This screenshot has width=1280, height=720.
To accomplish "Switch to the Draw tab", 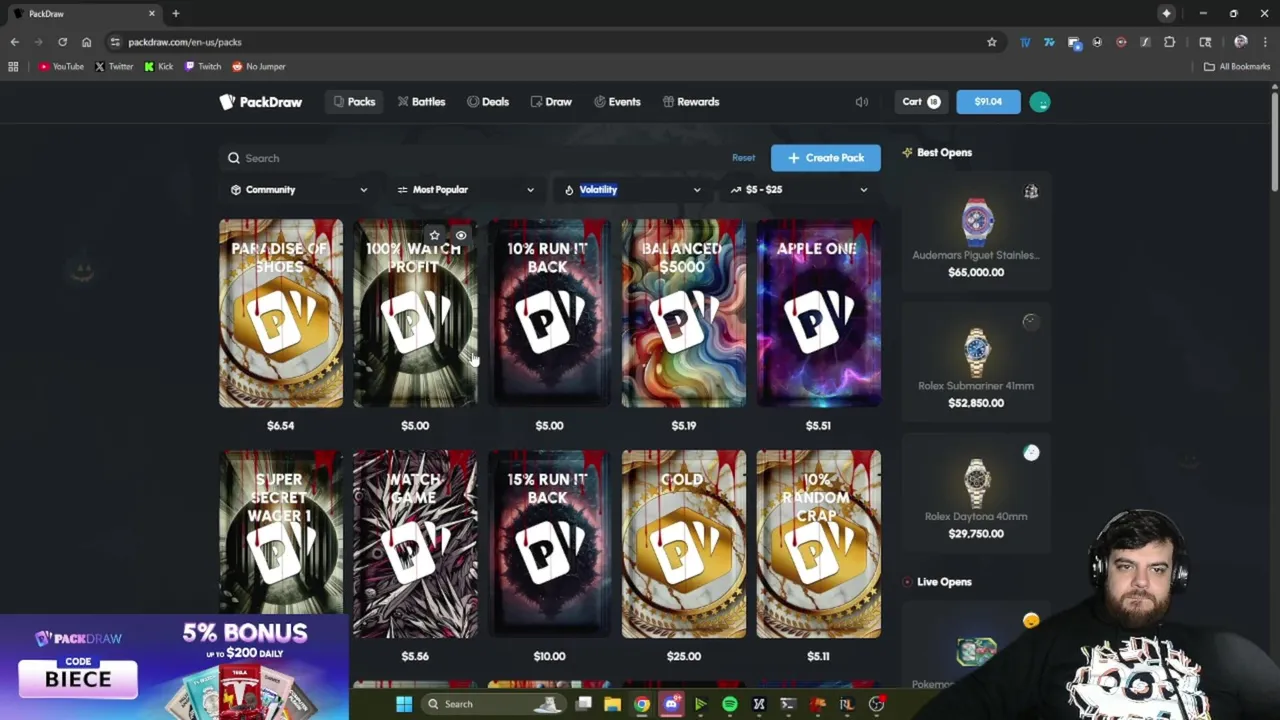I will point(551,101).
